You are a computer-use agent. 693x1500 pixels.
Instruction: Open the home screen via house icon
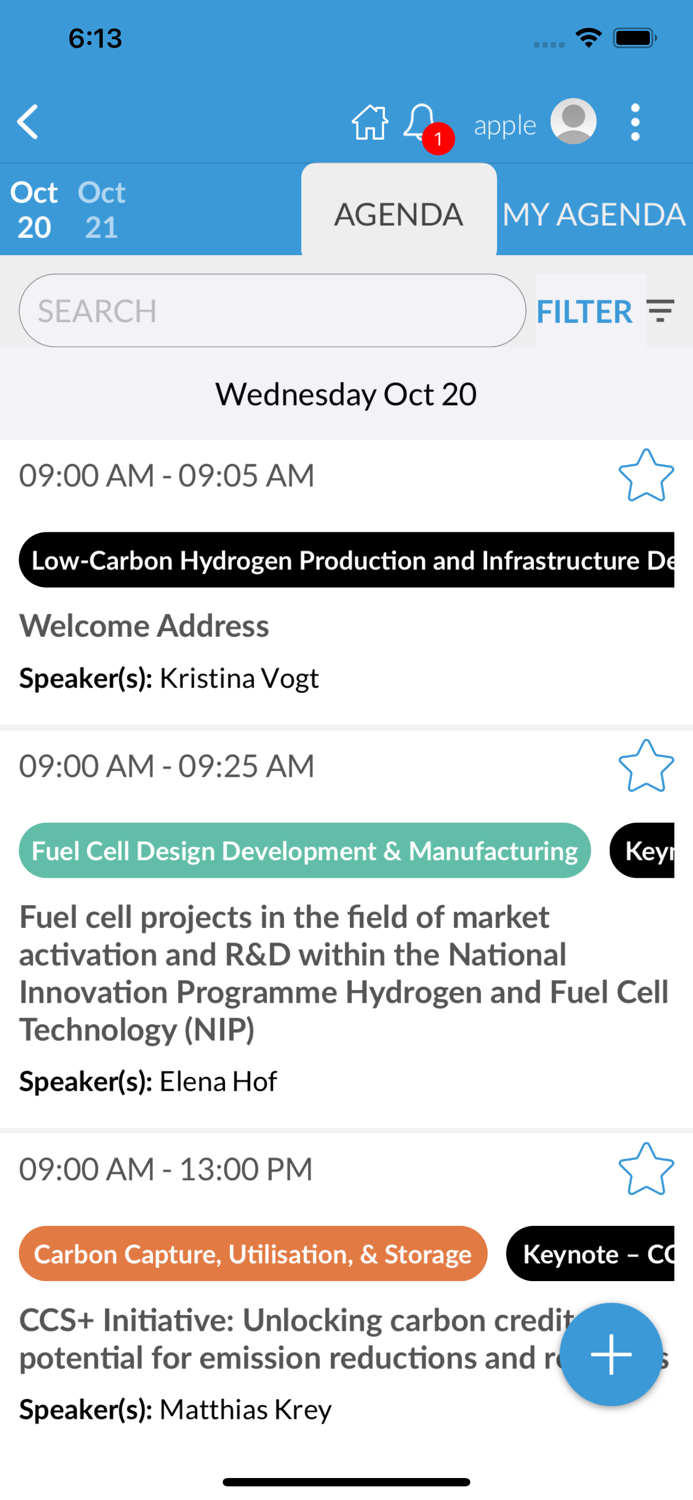click(369, 122)
